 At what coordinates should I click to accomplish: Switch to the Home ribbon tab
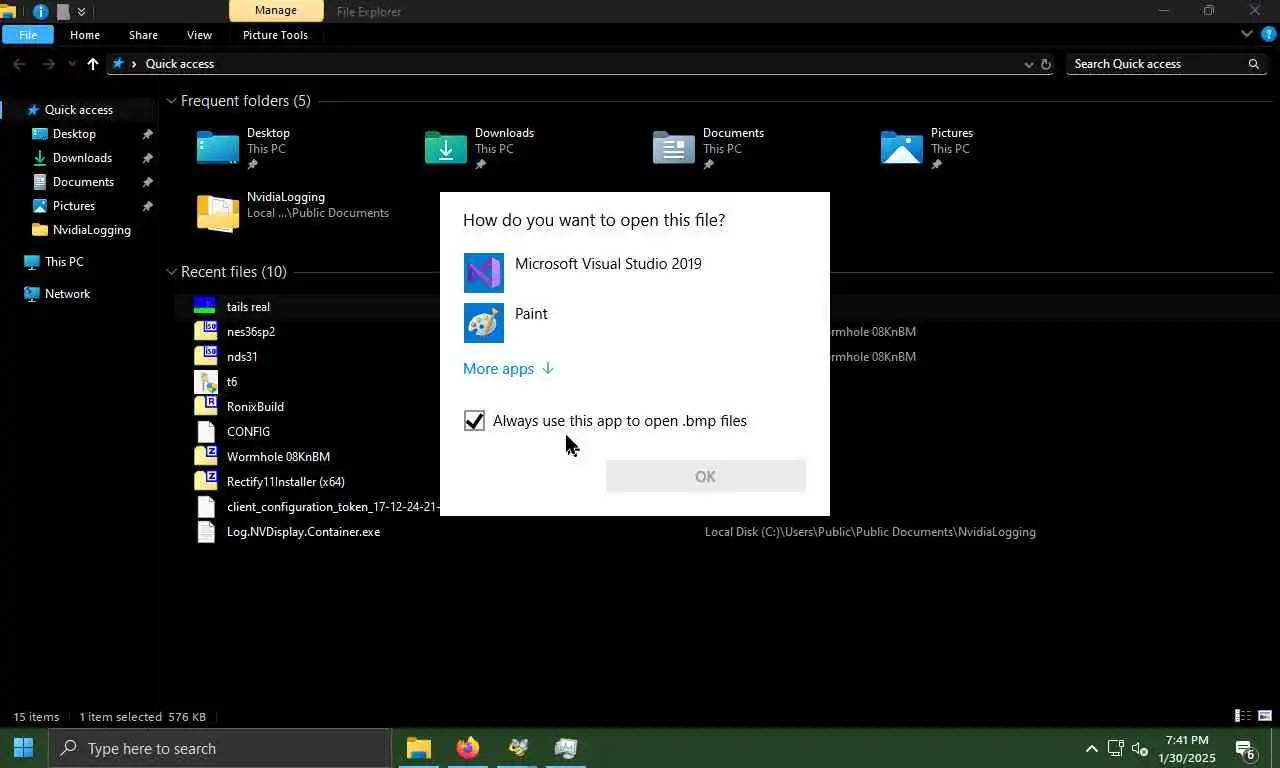click(x=85, y=35)
